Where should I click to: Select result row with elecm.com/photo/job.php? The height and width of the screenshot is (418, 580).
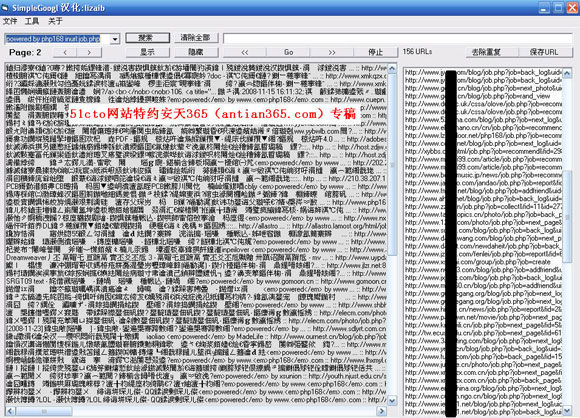pos(196,321)
